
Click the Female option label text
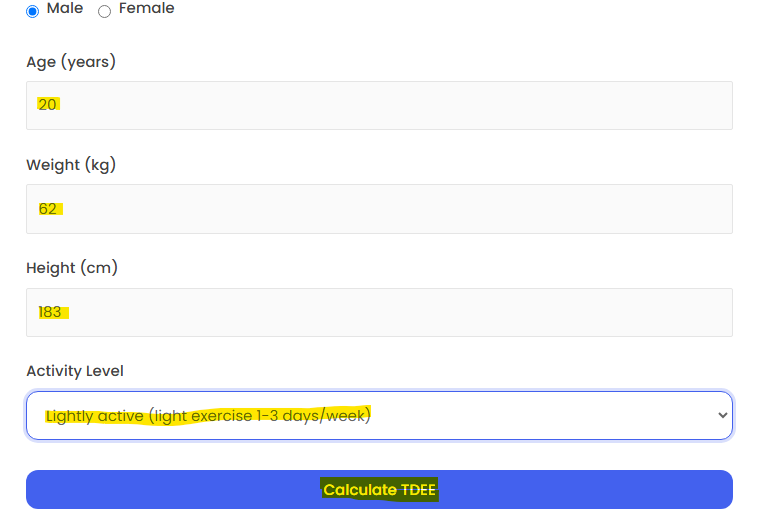point(146,8)
